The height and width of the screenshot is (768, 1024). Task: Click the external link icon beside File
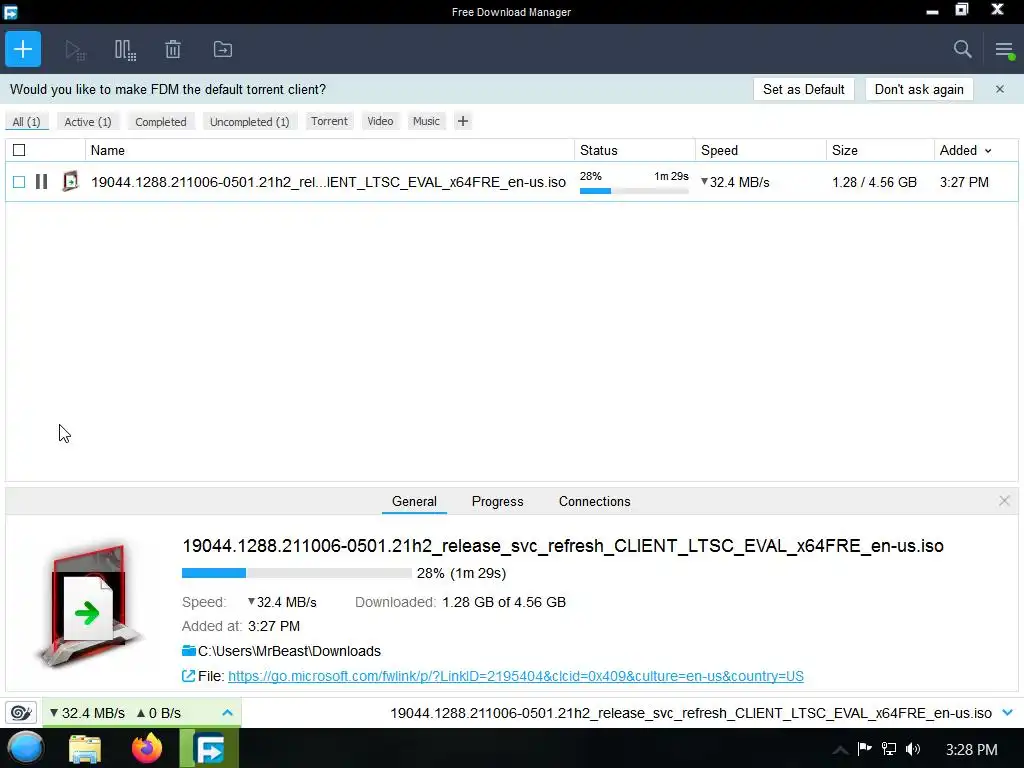coord(188,676)
